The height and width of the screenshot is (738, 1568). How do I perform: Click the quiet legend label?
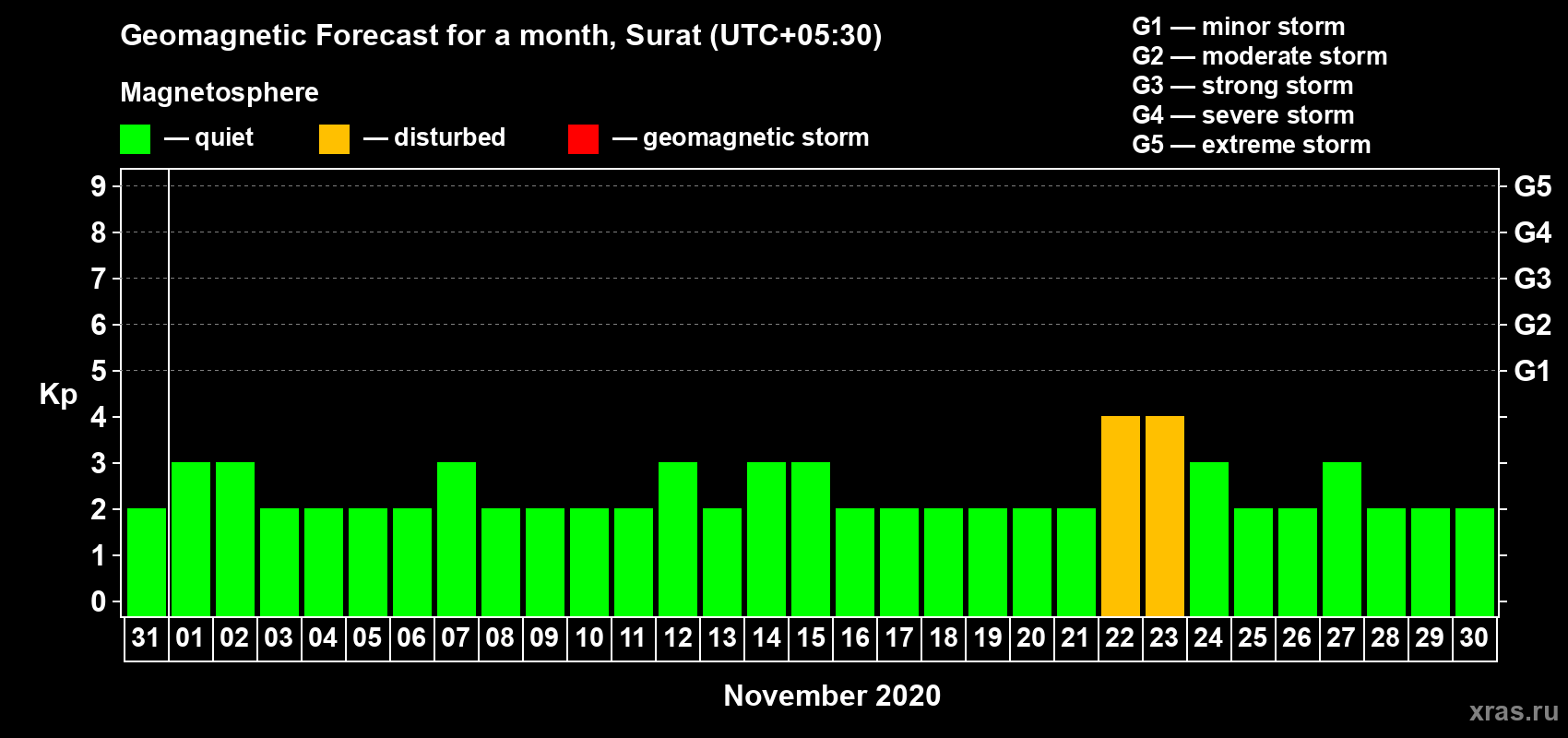click(224, 137)
